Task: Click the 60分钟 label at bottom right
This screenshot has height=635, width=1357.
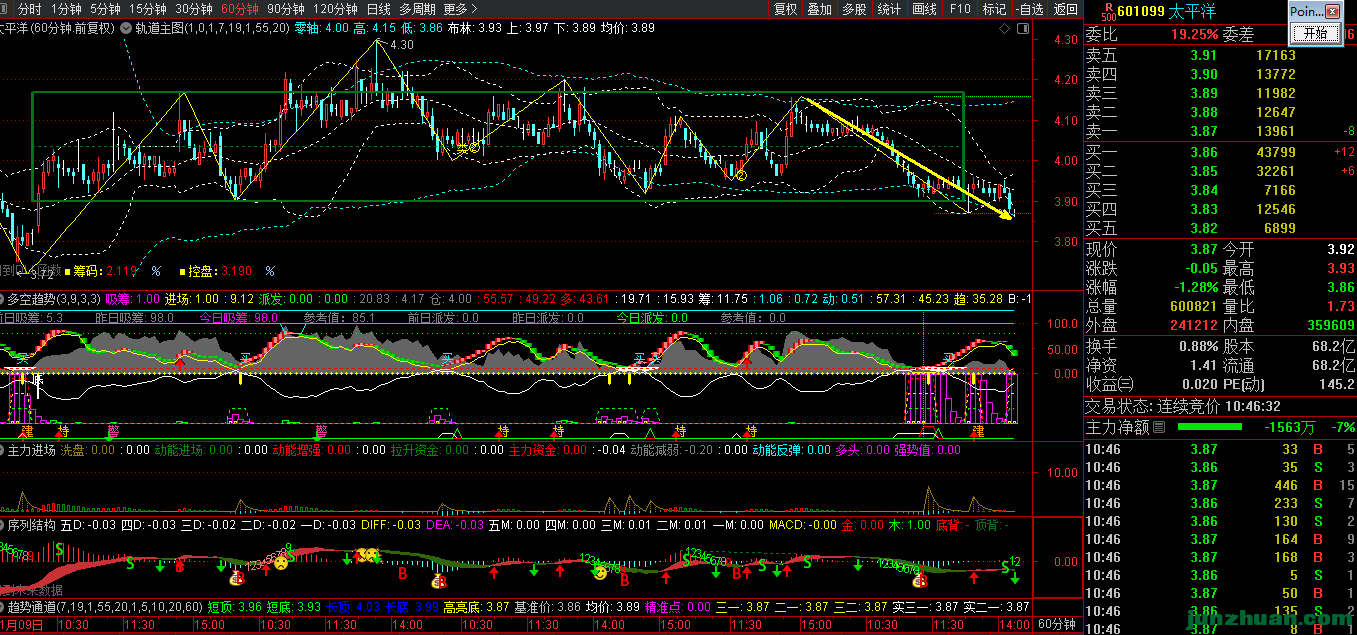Action: pyautogui.click(x=1056, y=624)
